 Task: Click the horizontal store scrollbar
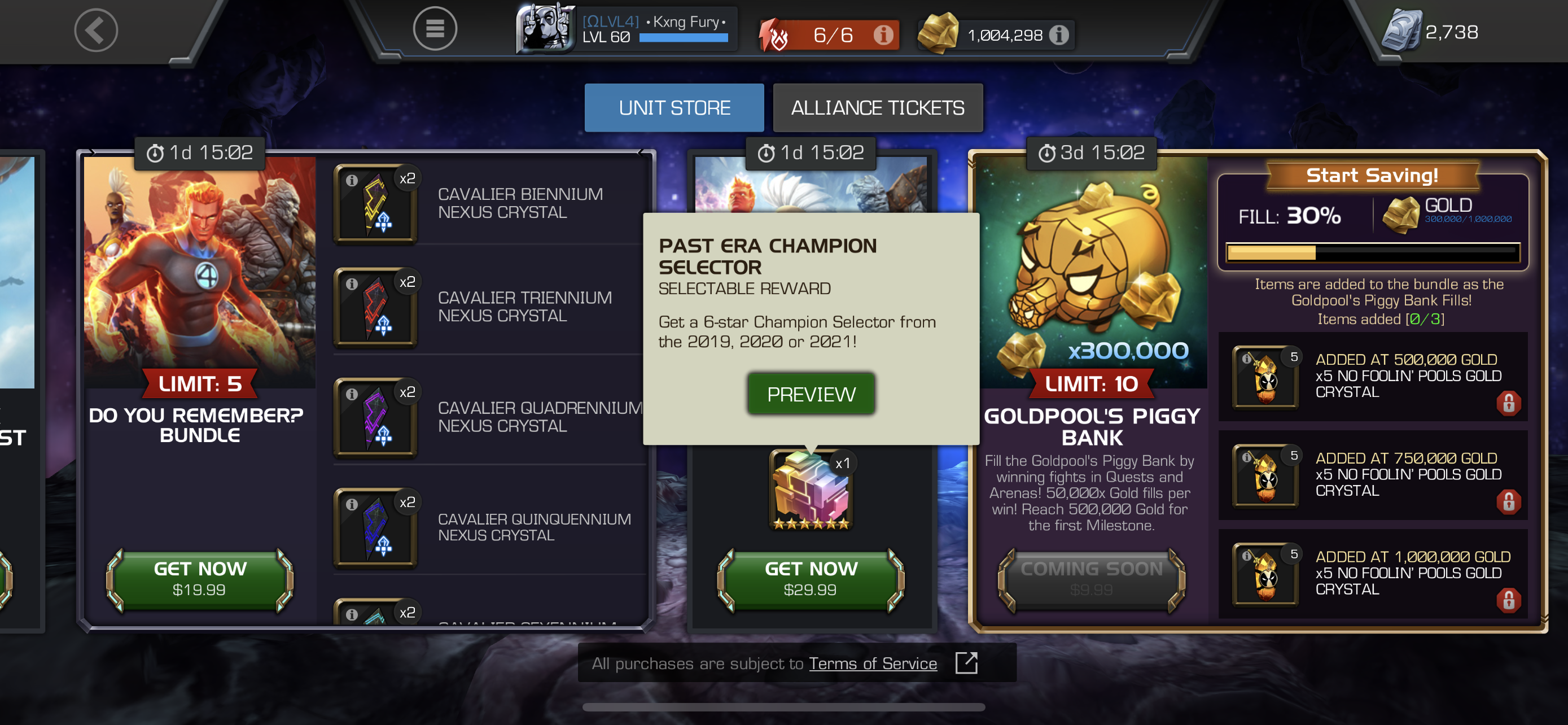(783, 707)
